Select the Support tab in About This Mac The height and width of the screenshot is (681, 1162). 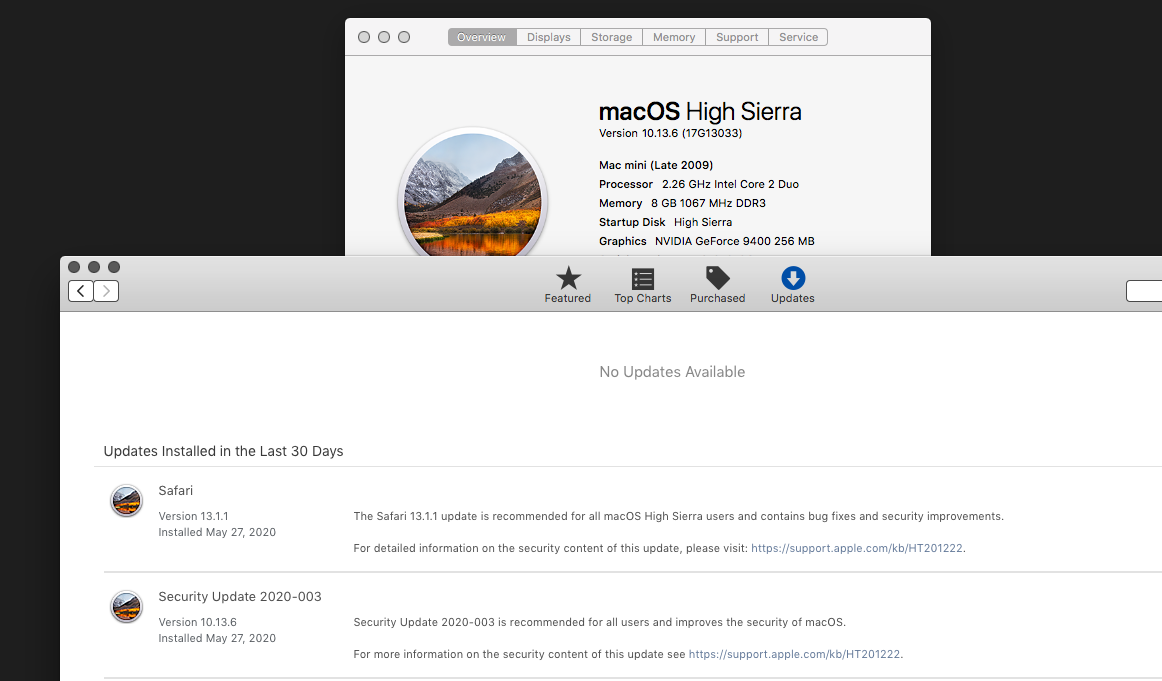click(737, 37)
